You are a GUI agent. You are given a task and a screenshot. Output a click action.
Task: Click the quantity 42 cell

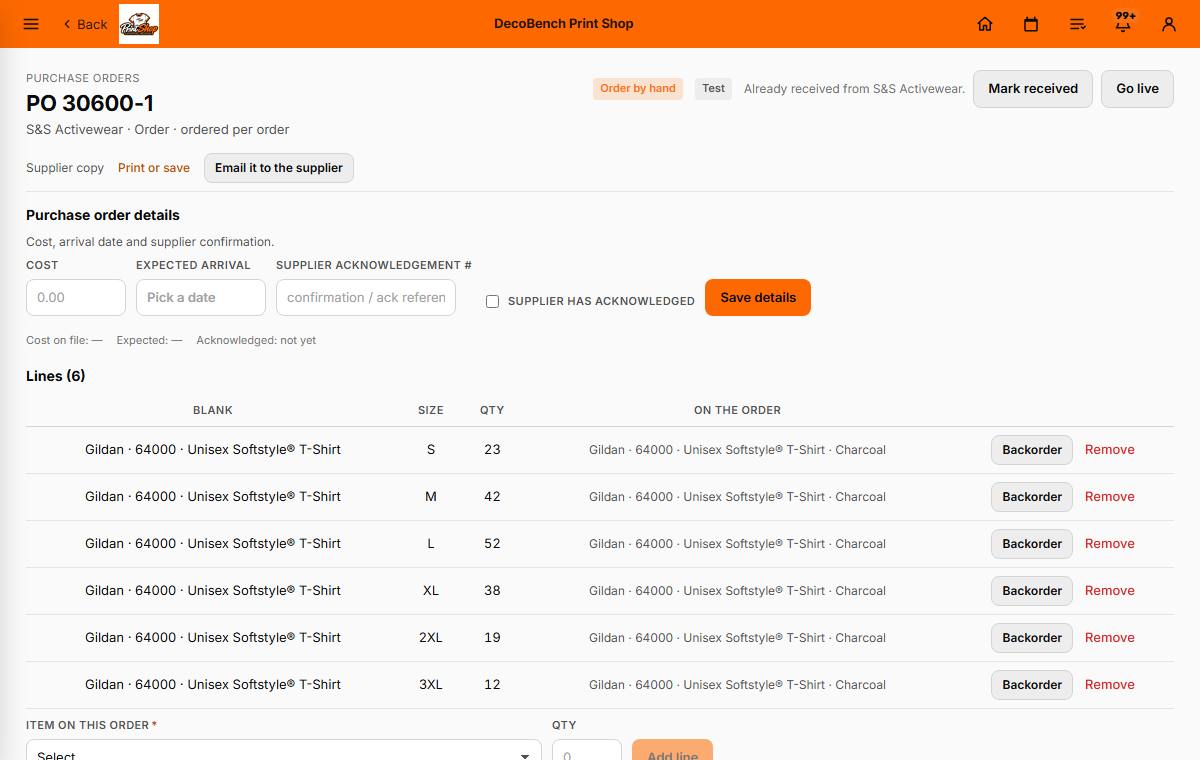(492, 497)
